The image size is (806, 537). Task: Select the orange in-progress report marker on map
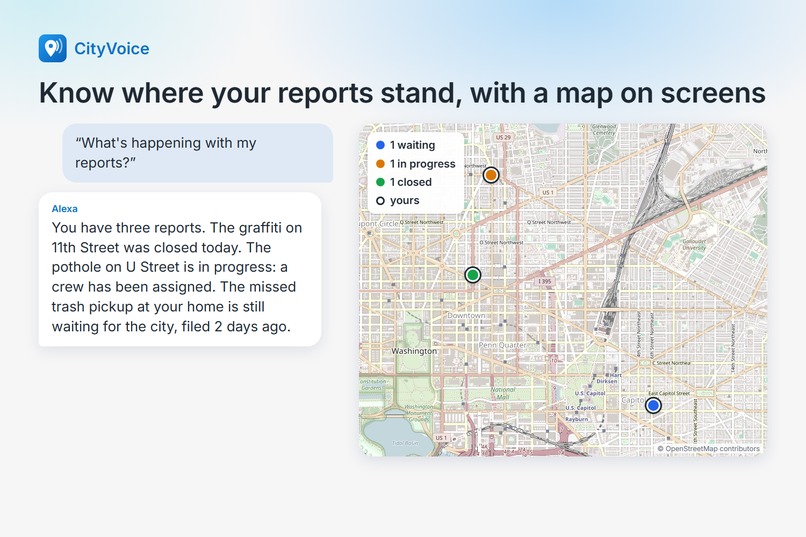491,175
